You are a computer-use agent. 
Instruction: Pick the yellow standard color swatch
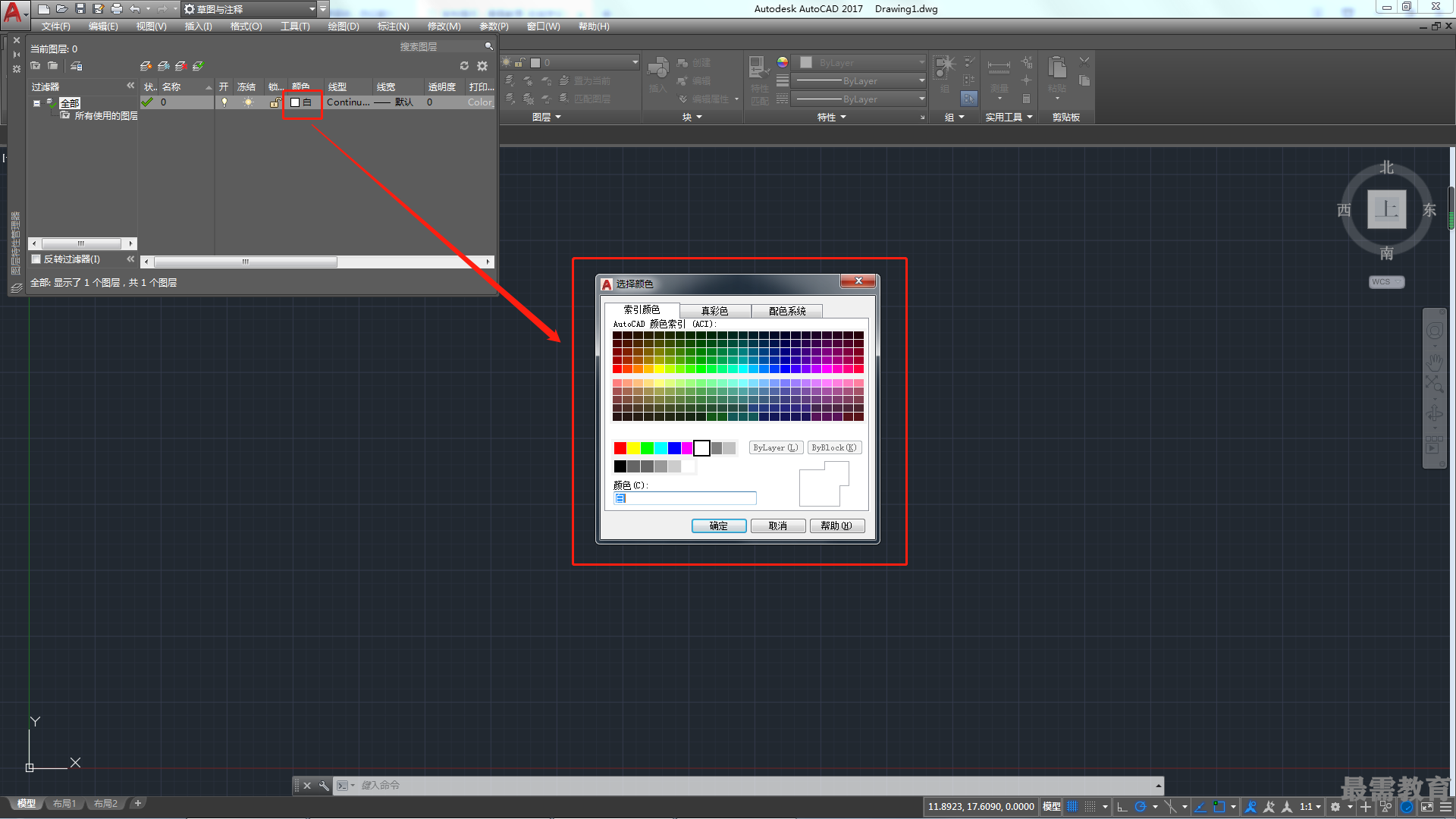tap(634, 448)
